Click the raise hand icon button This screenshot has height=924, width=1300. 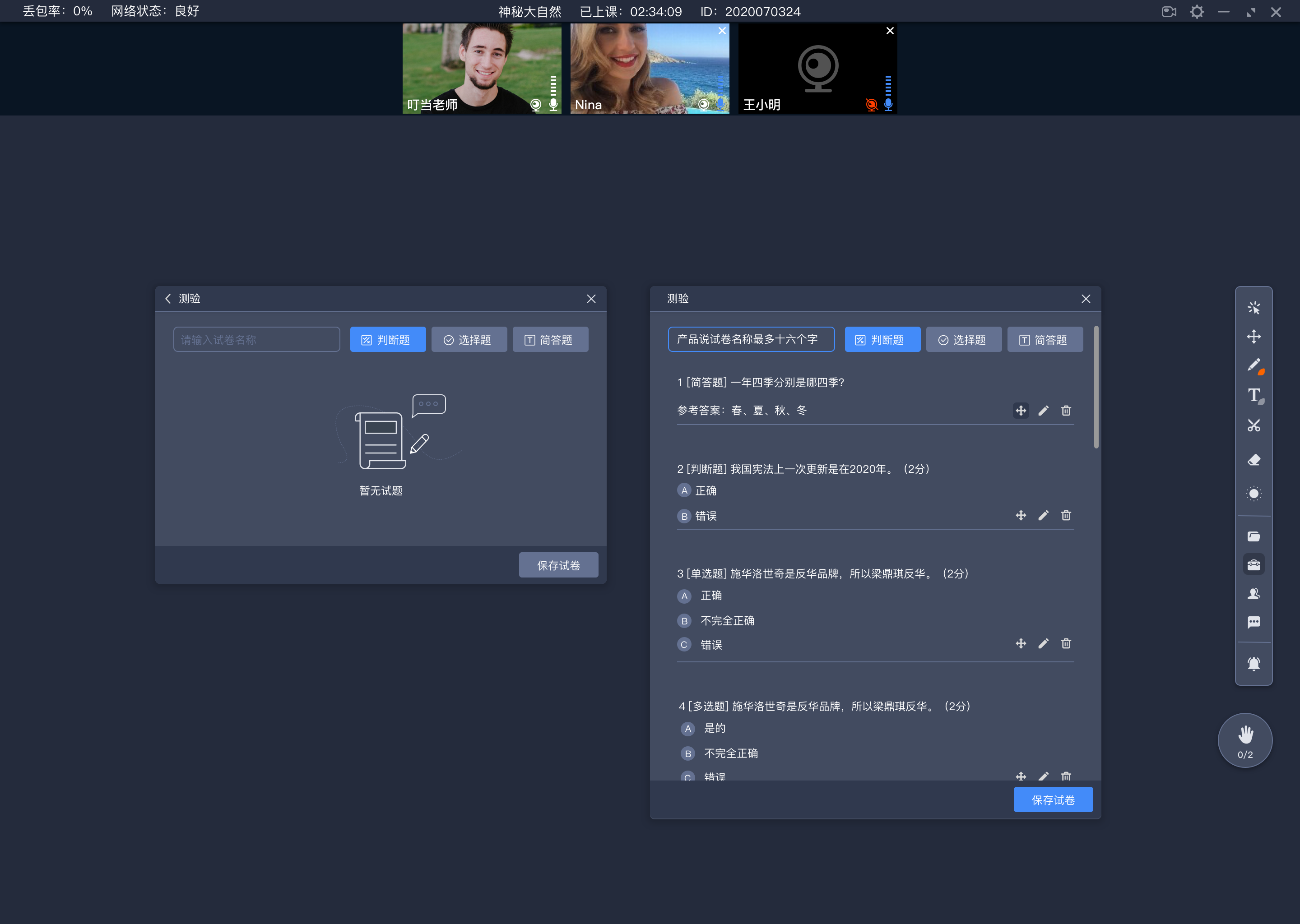[x=1245, y=740]
